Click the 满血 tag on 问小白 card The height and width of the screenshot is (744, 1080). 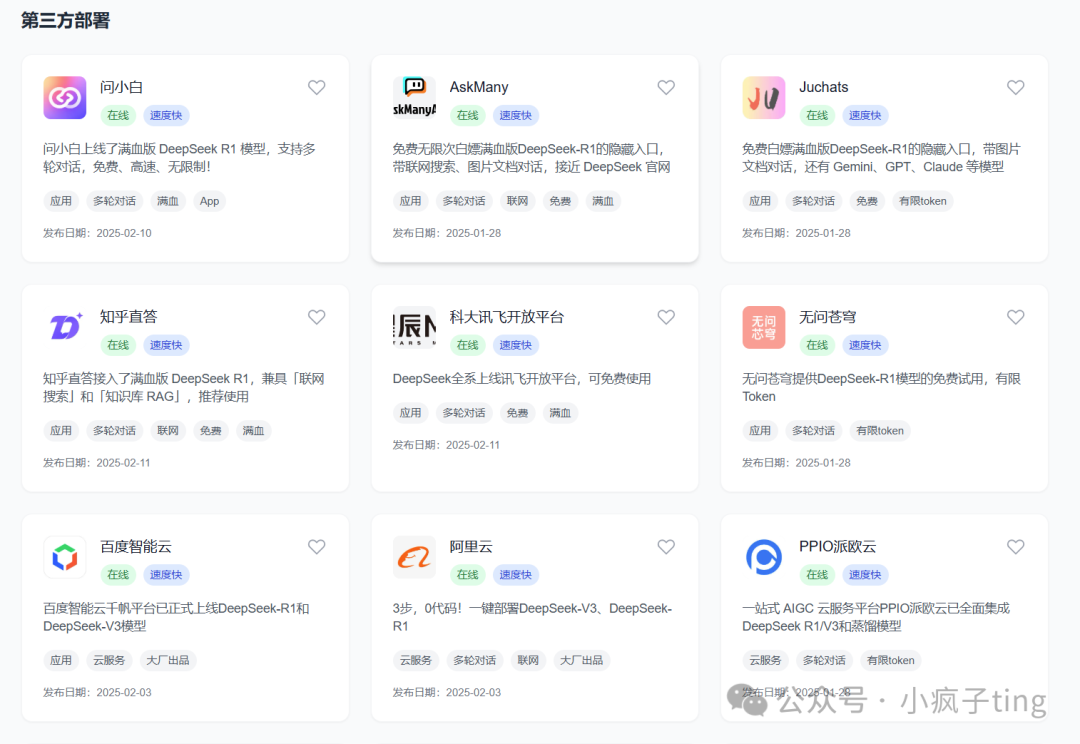(x=167, y=201)
